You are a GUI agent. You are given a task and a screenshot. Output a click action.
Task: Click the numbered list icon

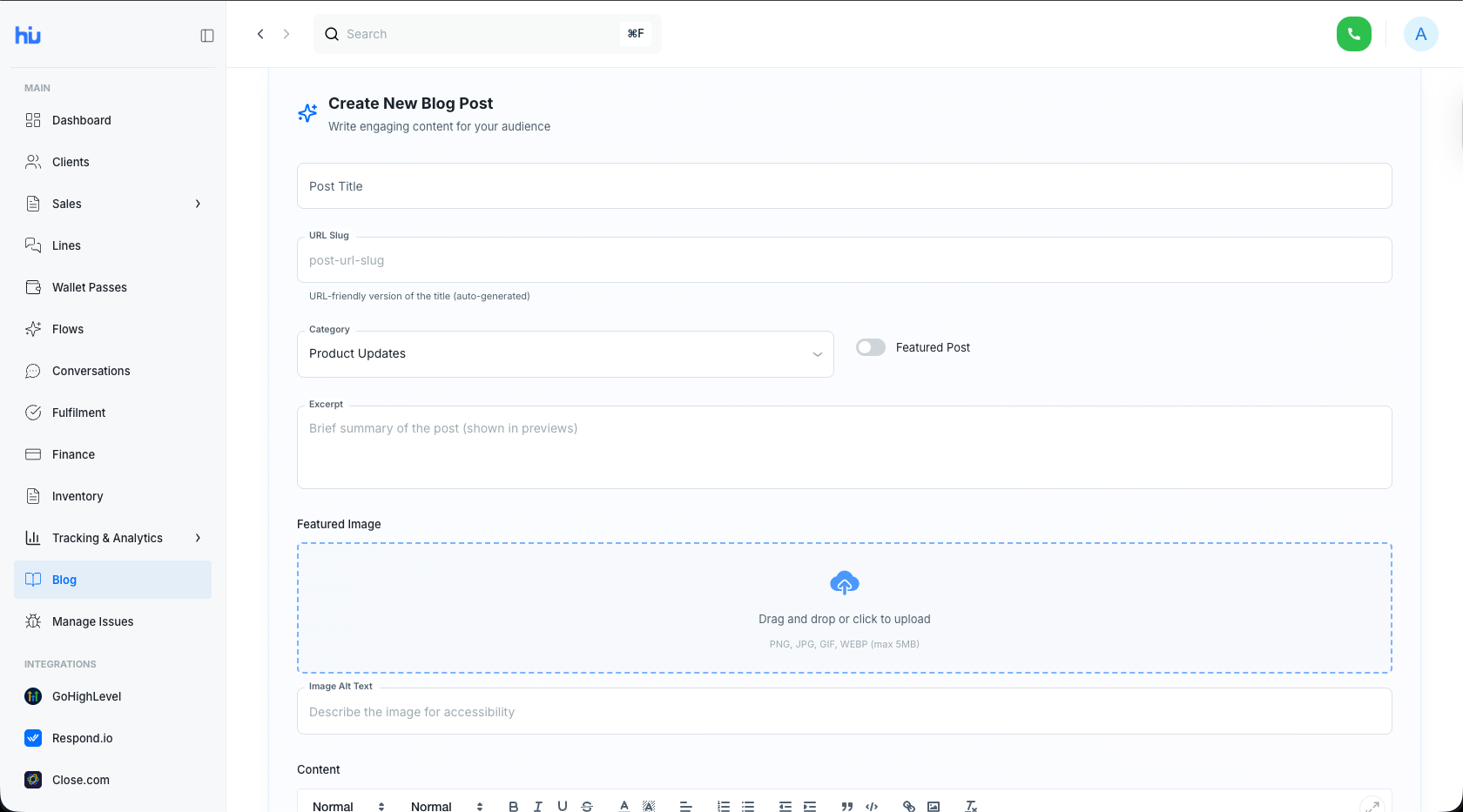point(724,806)
